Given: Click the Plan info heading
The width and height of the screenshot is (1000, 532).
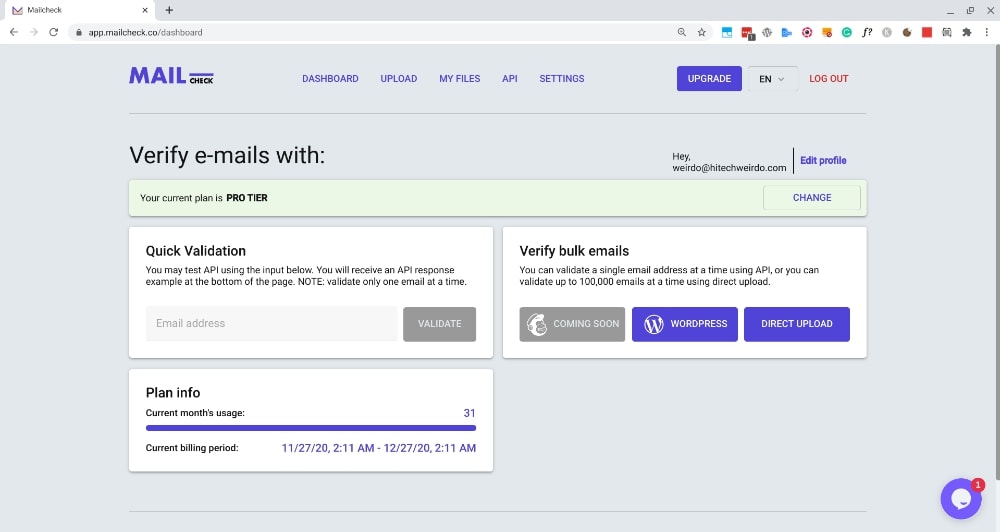Looking at the screenshot, I should click(x=173, y=392).
